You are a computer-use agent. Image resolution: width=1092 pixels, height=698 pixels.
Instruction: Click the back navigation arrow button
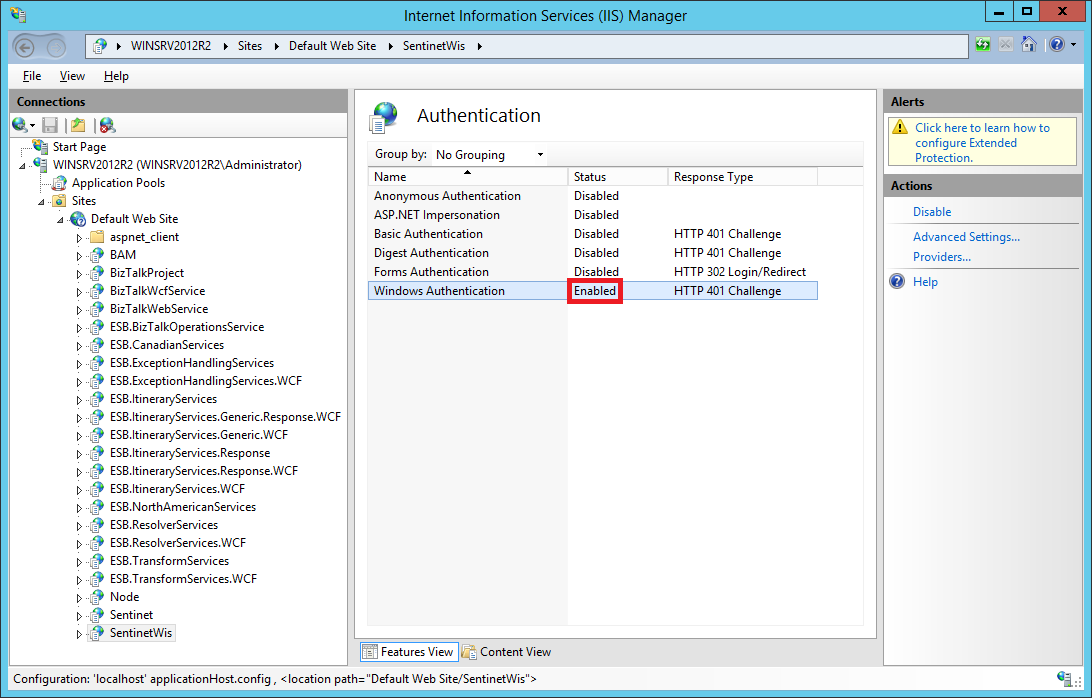[25, 47]
